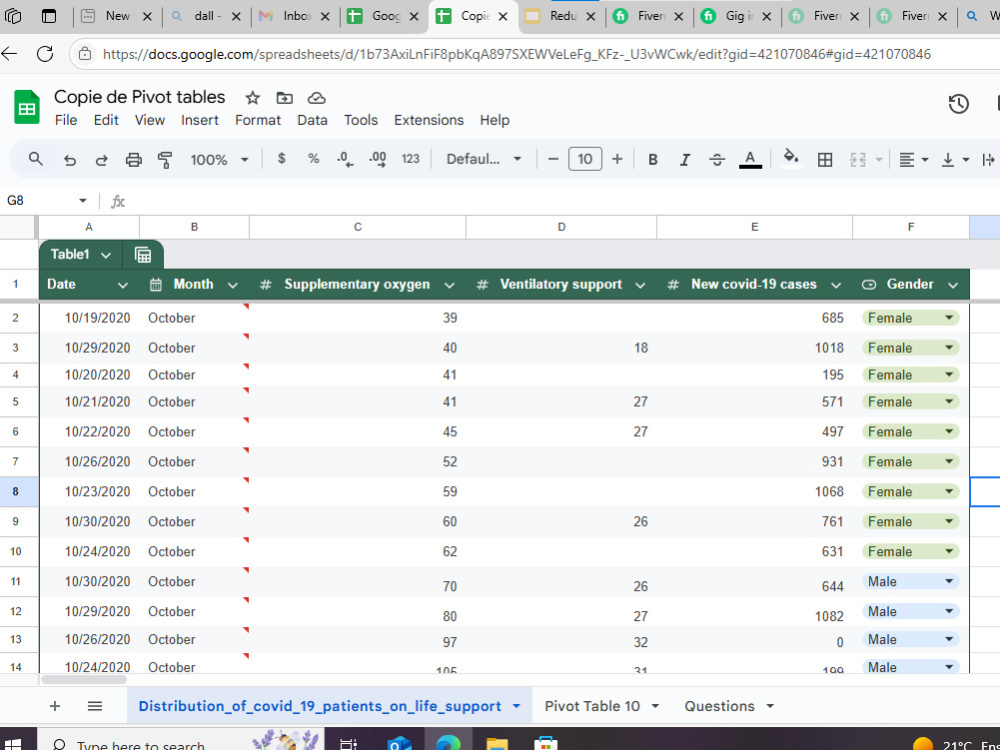Viewport: 1000px width, 750px height.
Task: Decrease decimal places
Action: pos(345,159)
